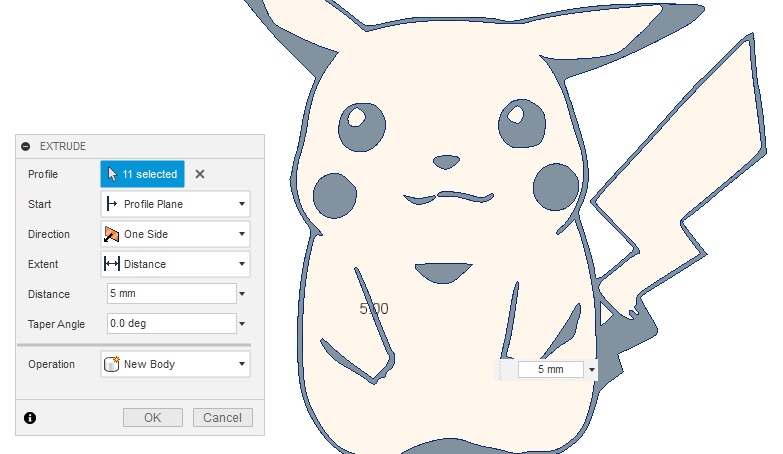Expand the Distance field dropdown arrow

point(242,294)
